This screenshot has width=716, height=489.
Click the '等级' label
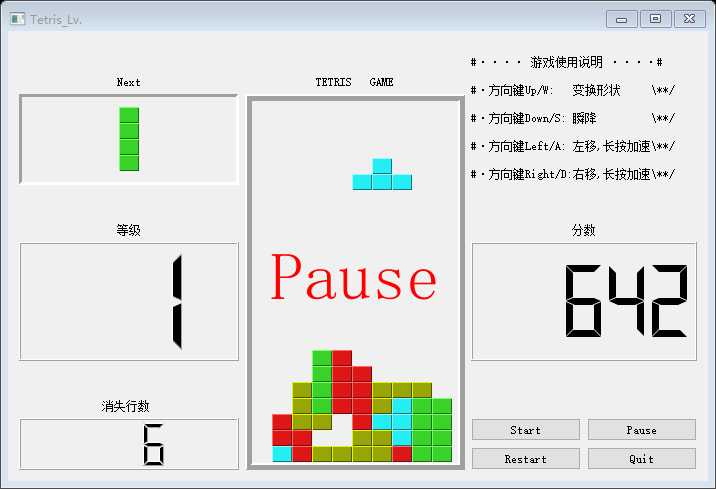point(128,230)
